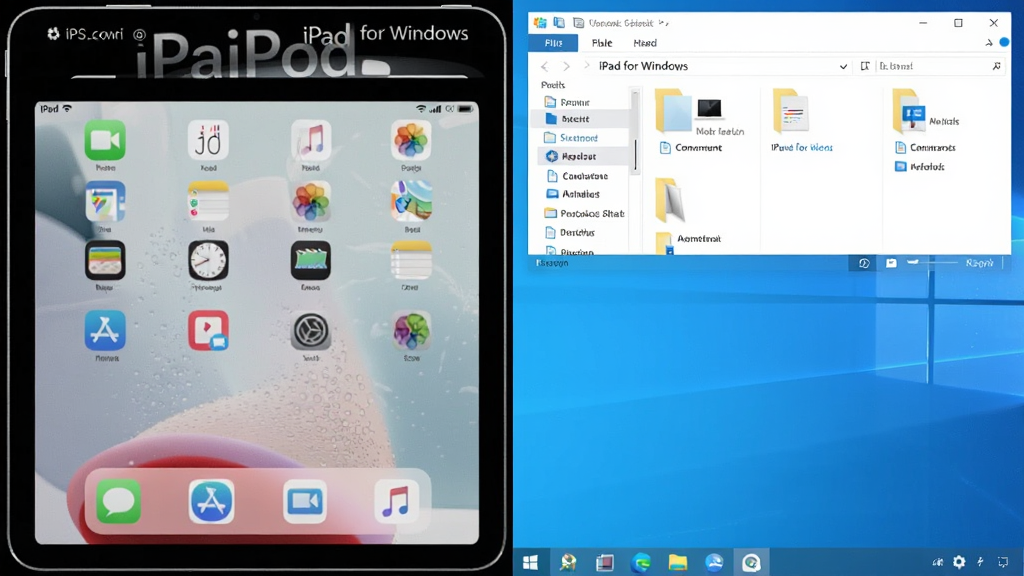Viewport: 1024px width, 576px height.
Task: Open the App Store on the iPad home screen
Action: coord(104,330)
